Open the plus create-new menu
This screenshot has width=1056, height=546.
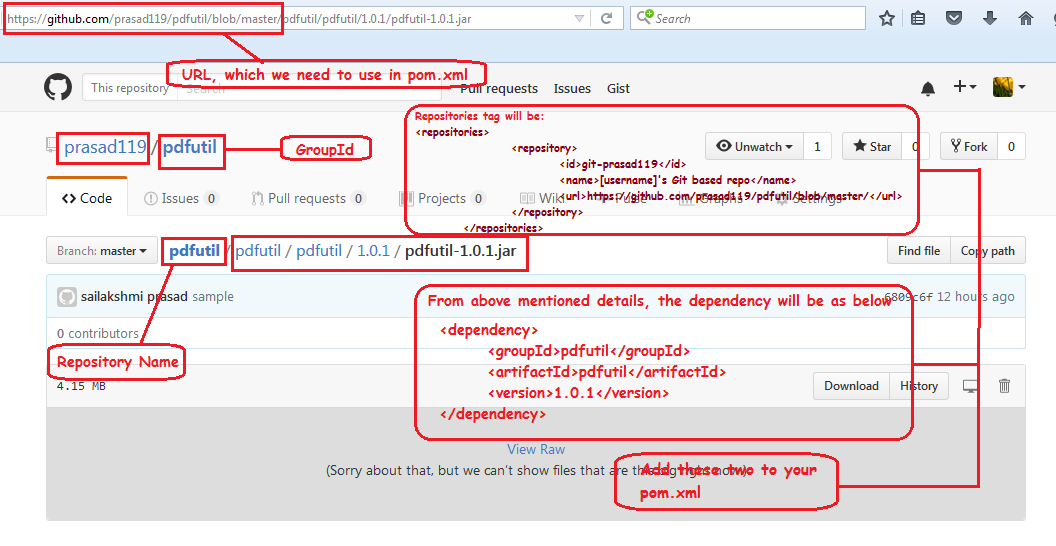[x=964, y=87]
